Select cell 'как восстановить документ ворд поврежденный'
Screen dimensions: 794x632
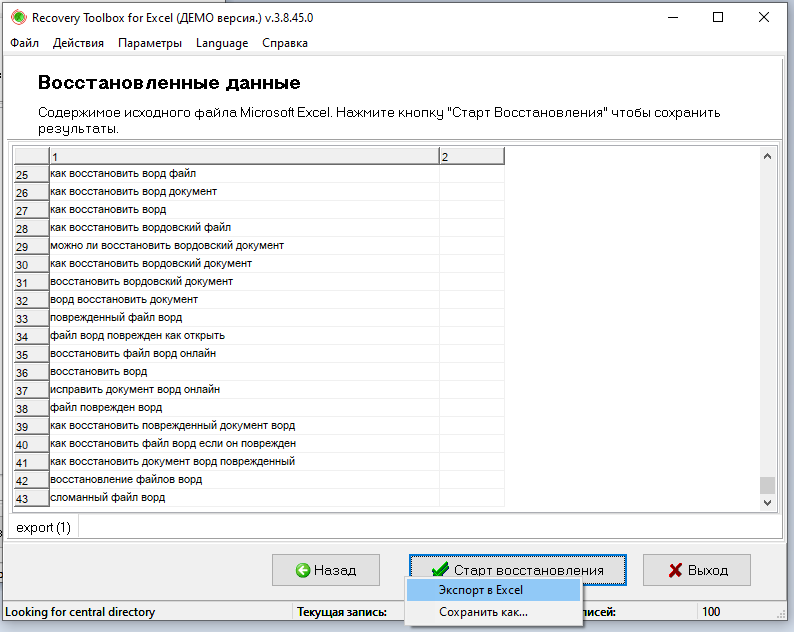(x=244, y=461)
